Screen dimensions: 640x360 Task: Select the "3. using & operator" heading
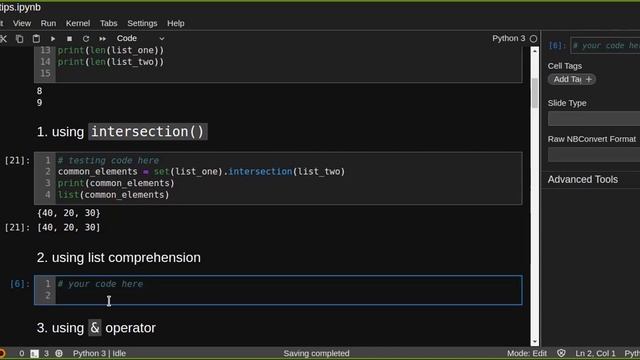96,328
